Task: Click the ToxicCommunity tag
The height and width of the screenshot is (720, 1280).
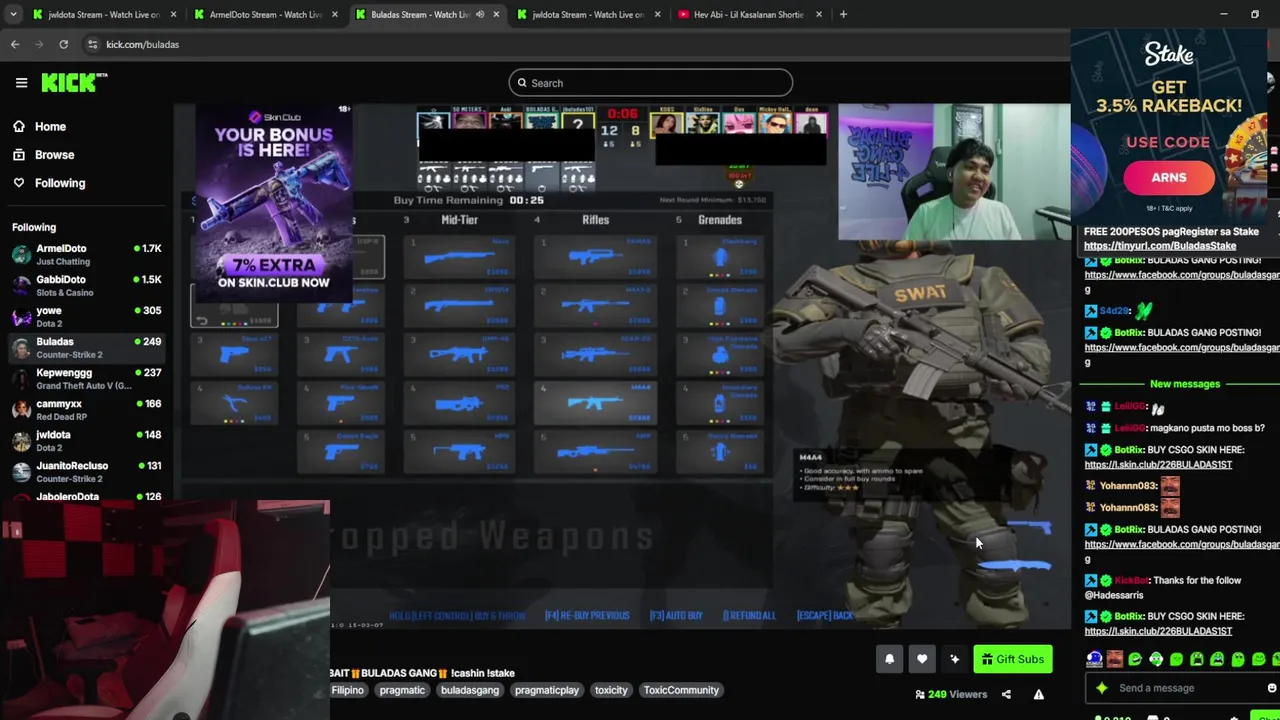Action: click(x=681, y=690)
